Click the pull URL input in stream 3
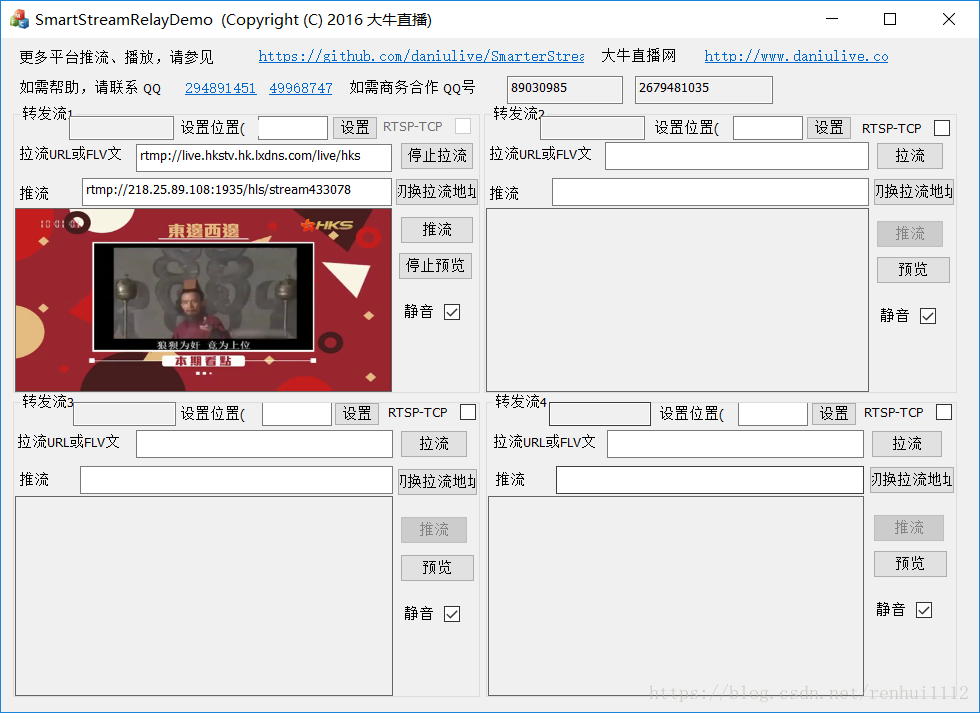 coord(264,444)
